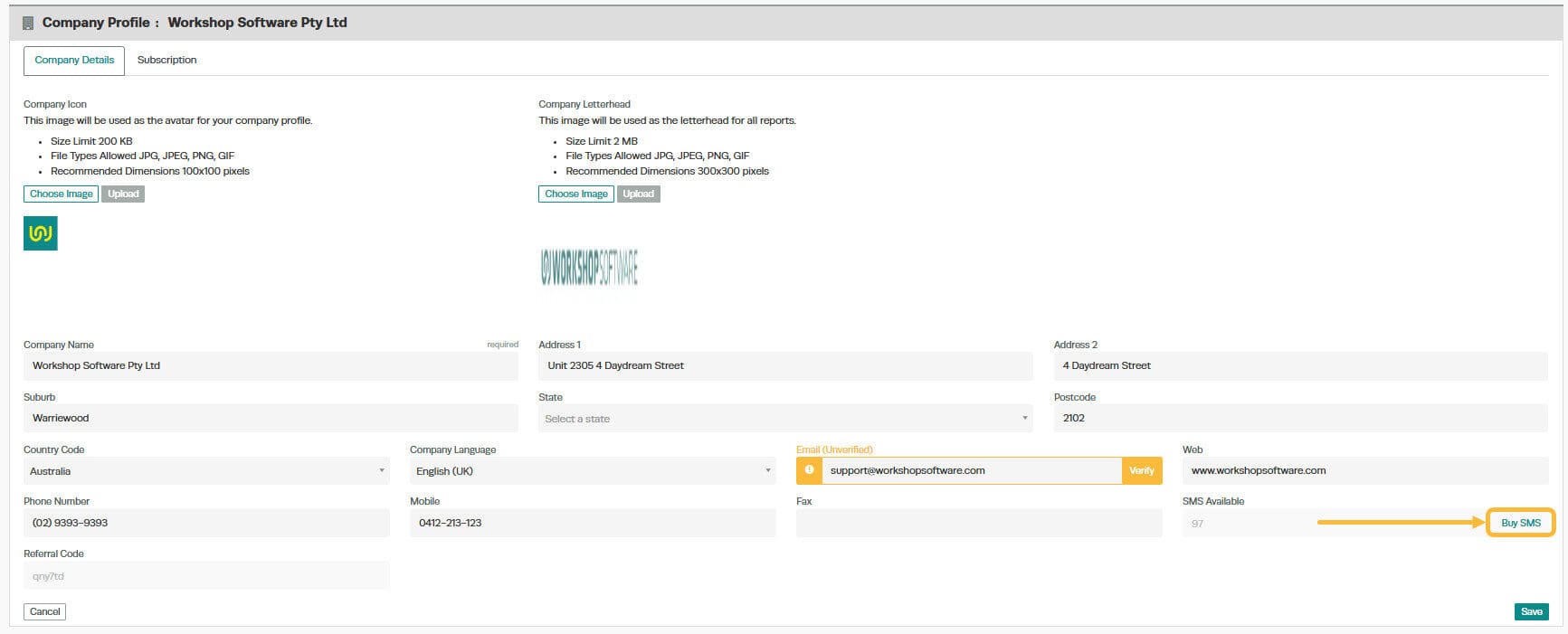Click the Address 2 field
Screen dimensions: 1568x634
click(1301, 366)
